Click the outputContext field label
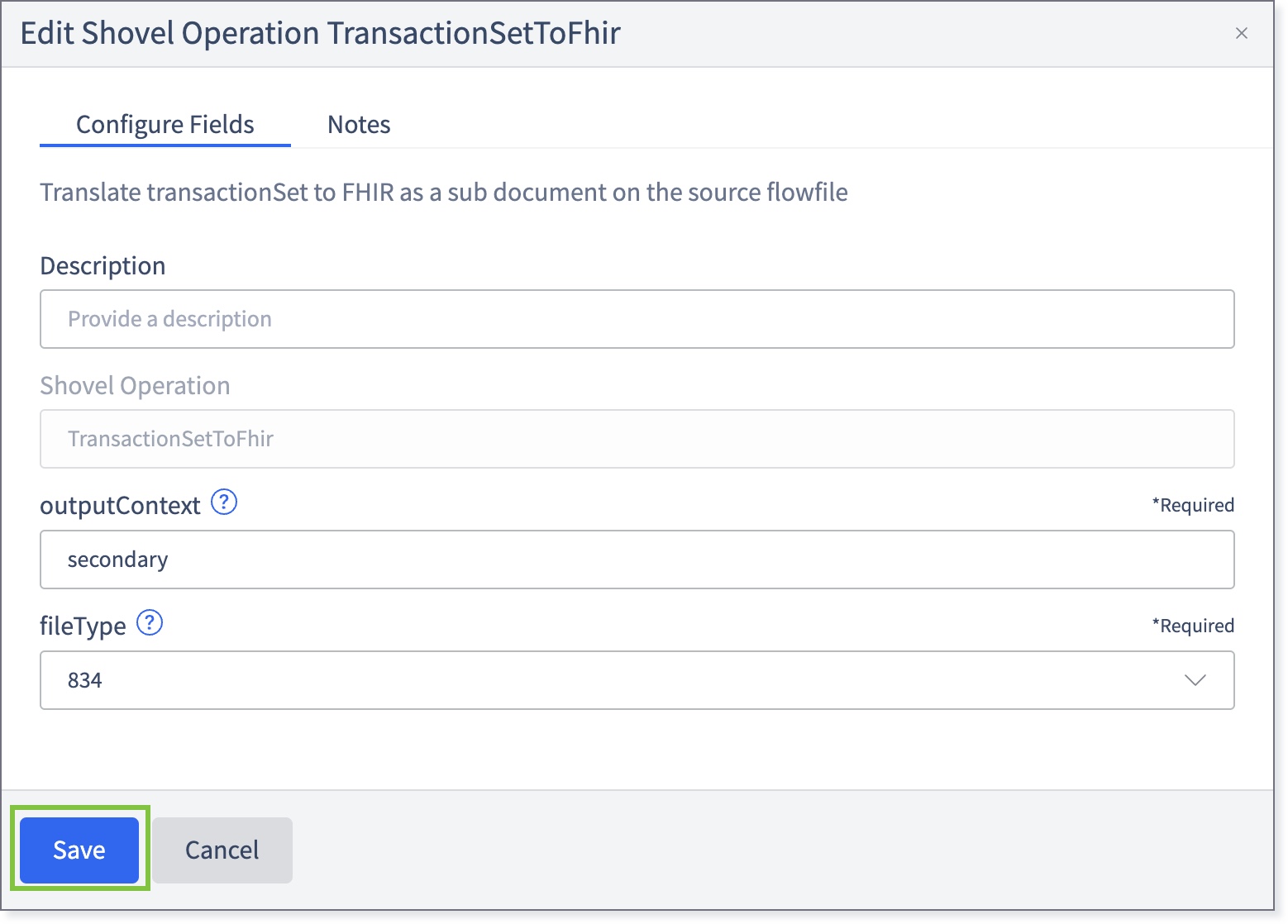 [x=120, y=506]
